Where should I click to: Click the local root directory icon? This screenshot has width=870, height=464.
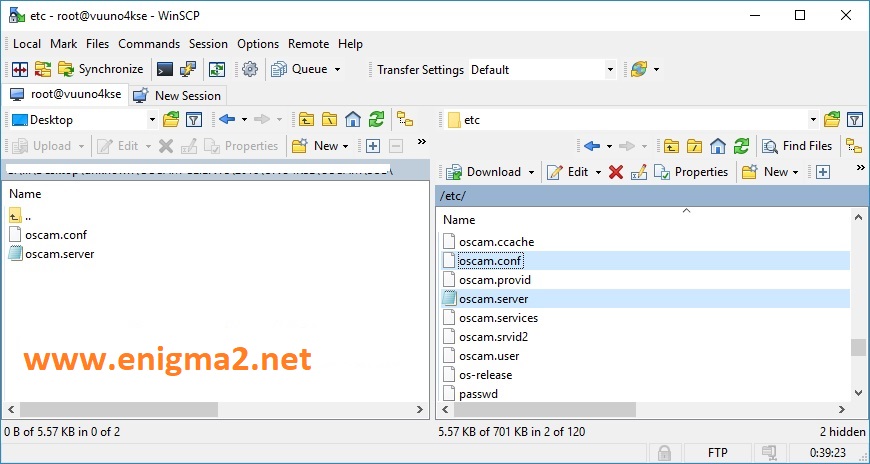click(x=329, y=119)
